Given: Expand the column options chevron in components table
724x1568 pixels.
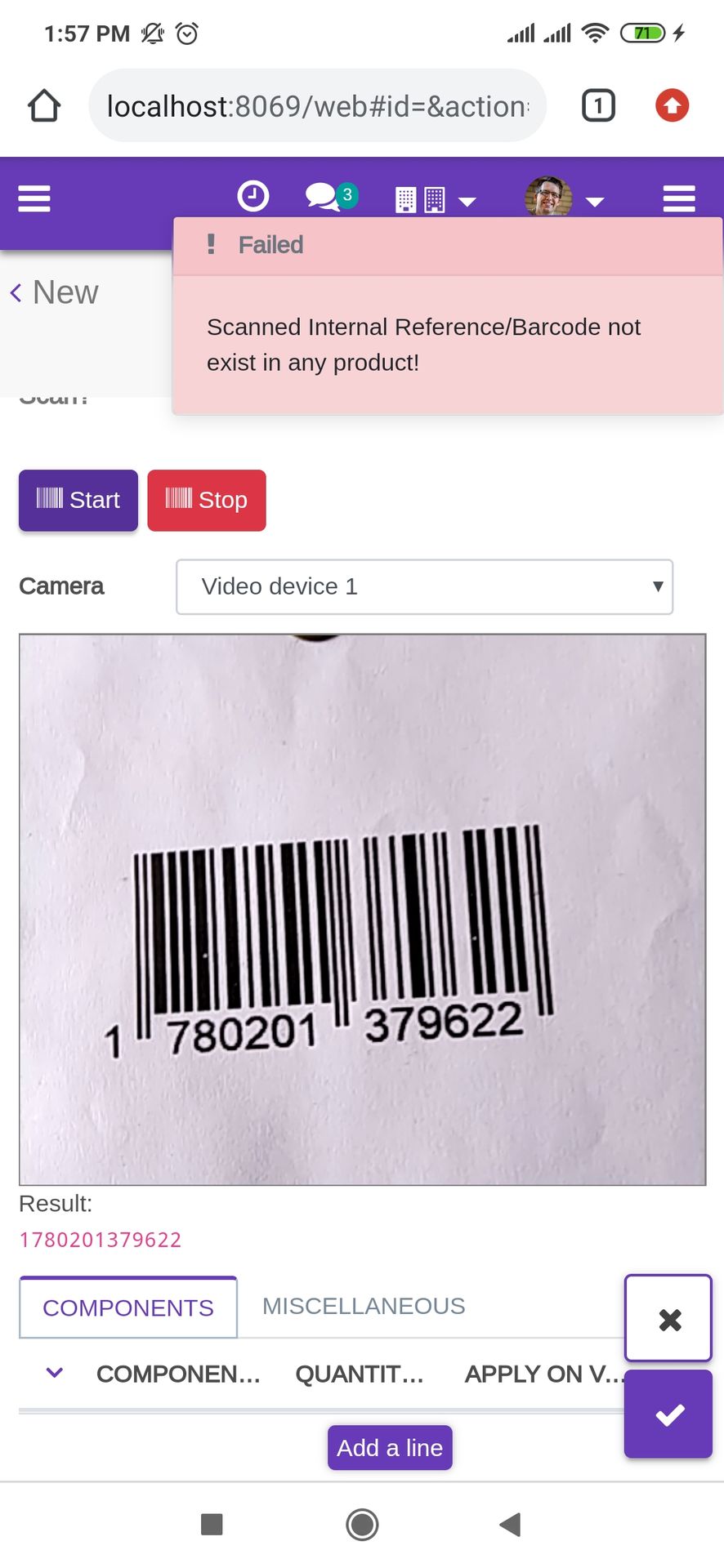Looking at the screenshot, I should 55,1373.
